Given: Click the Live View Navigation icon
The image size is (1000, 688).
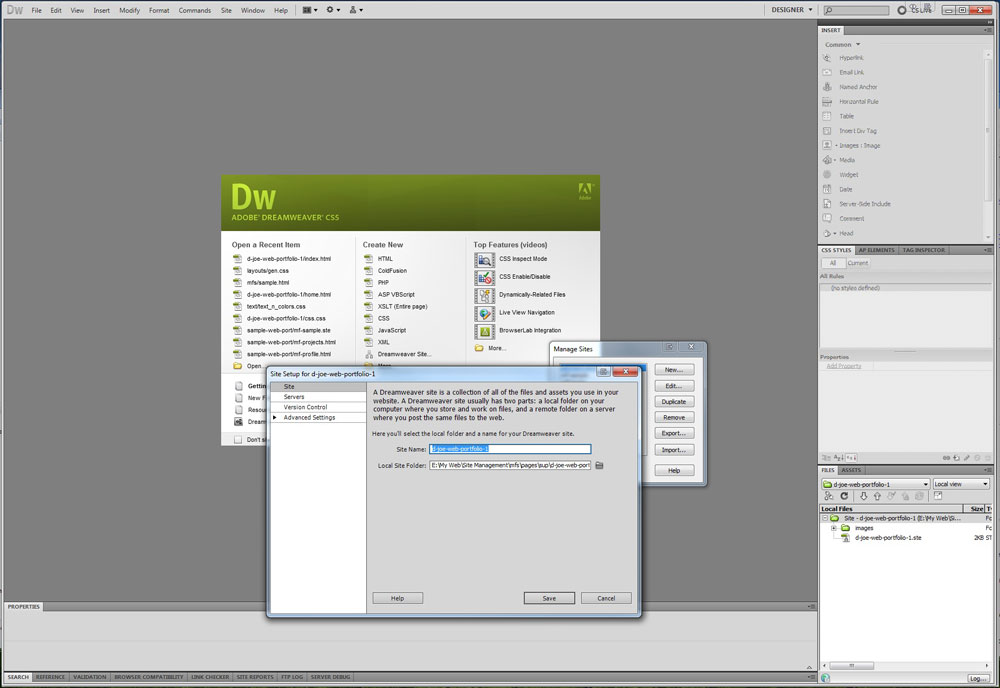Looking at the screenshot, I should [484, 313].
